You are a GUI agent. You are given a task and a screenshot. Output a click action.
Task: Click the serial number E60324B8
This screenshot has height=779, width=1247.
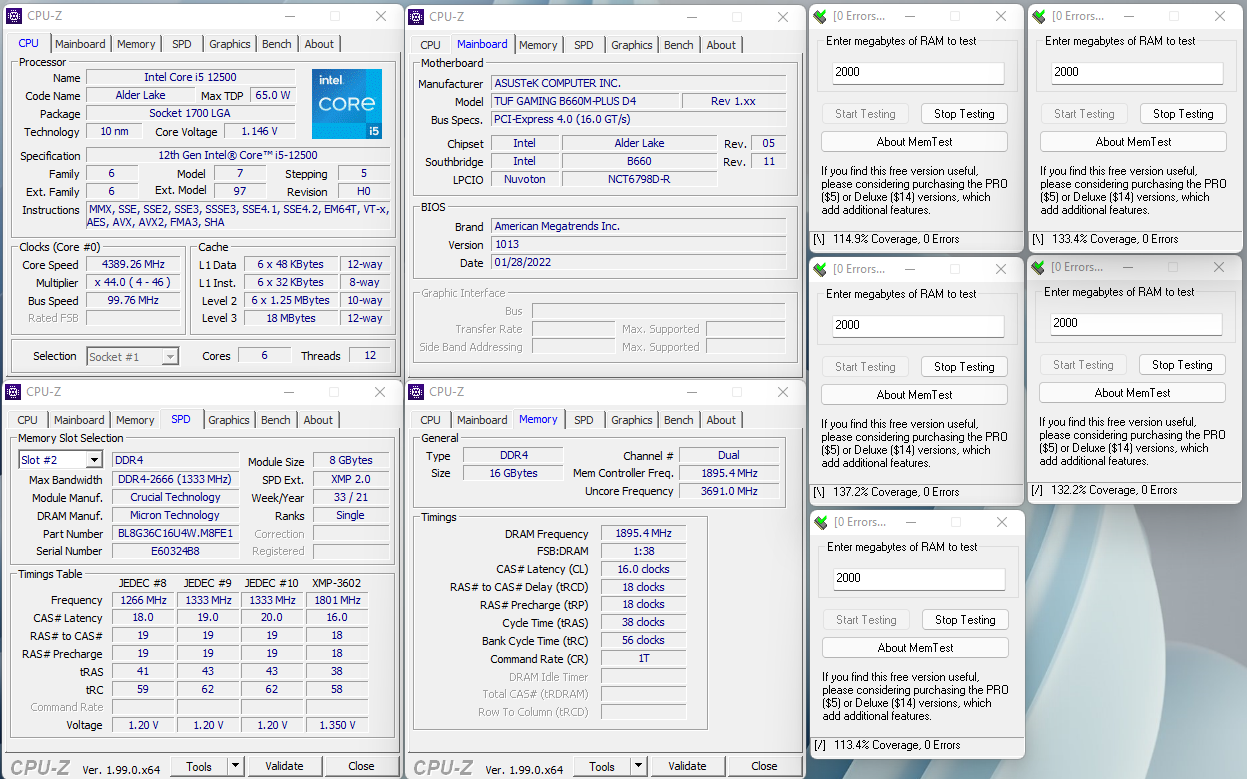coord(174,551)
